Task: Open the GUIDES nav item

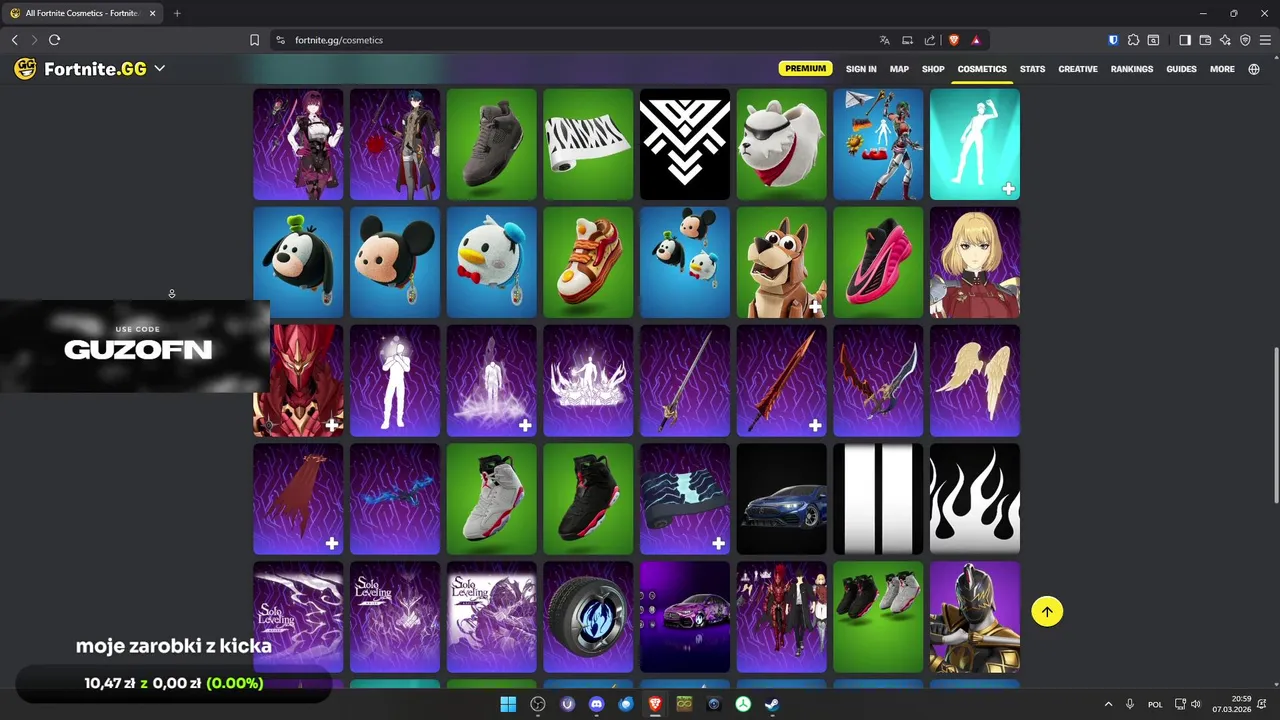Action: point(1181,69)
